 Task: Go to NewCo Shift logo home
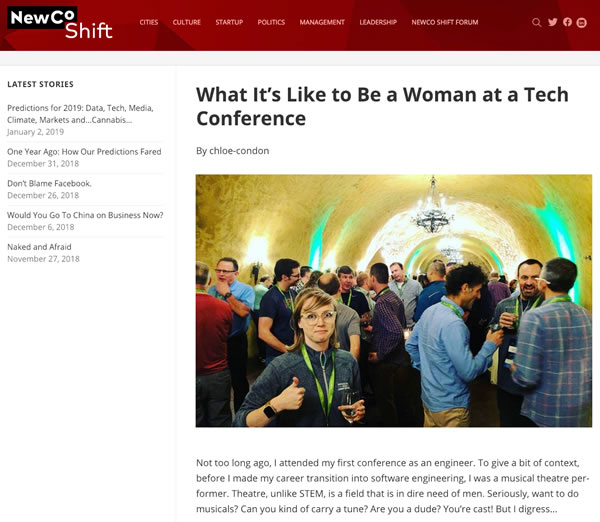[x=60, y=23]
